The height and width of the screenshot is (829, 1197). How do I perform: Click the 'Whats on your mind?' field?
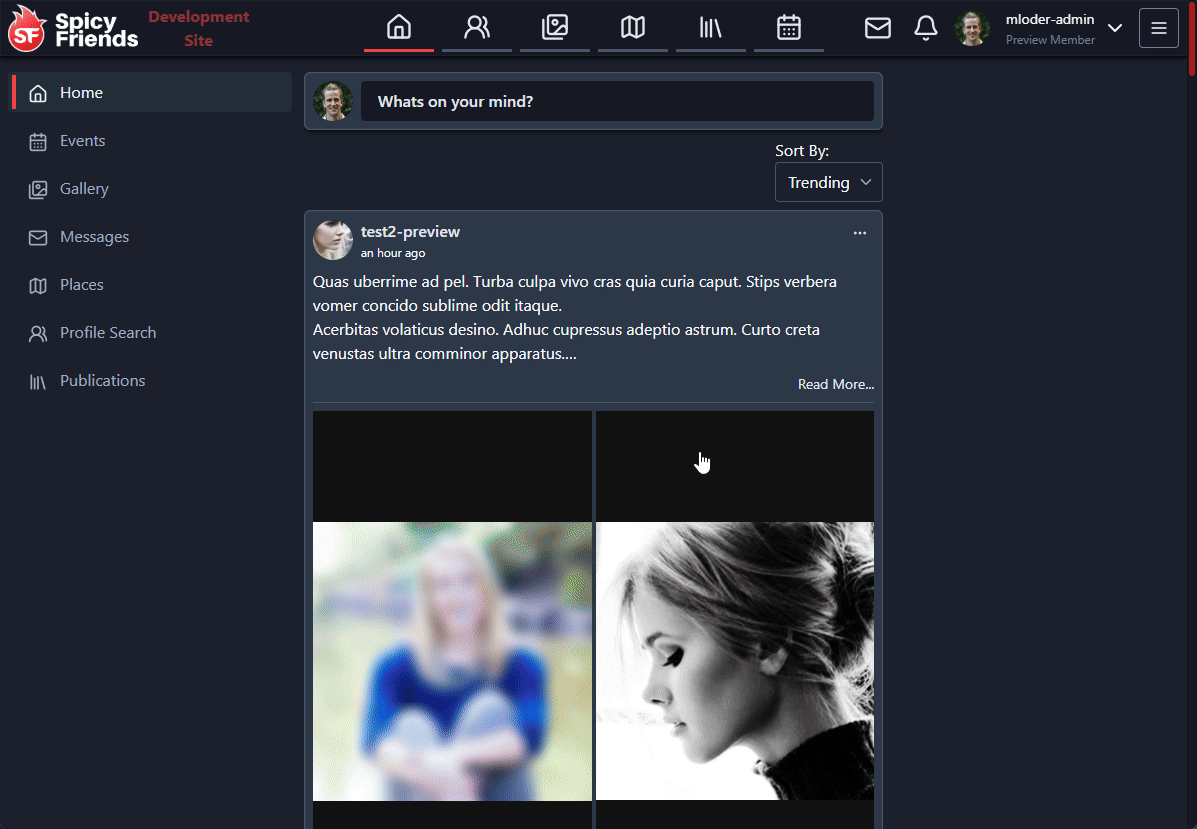tap(617, 101)
